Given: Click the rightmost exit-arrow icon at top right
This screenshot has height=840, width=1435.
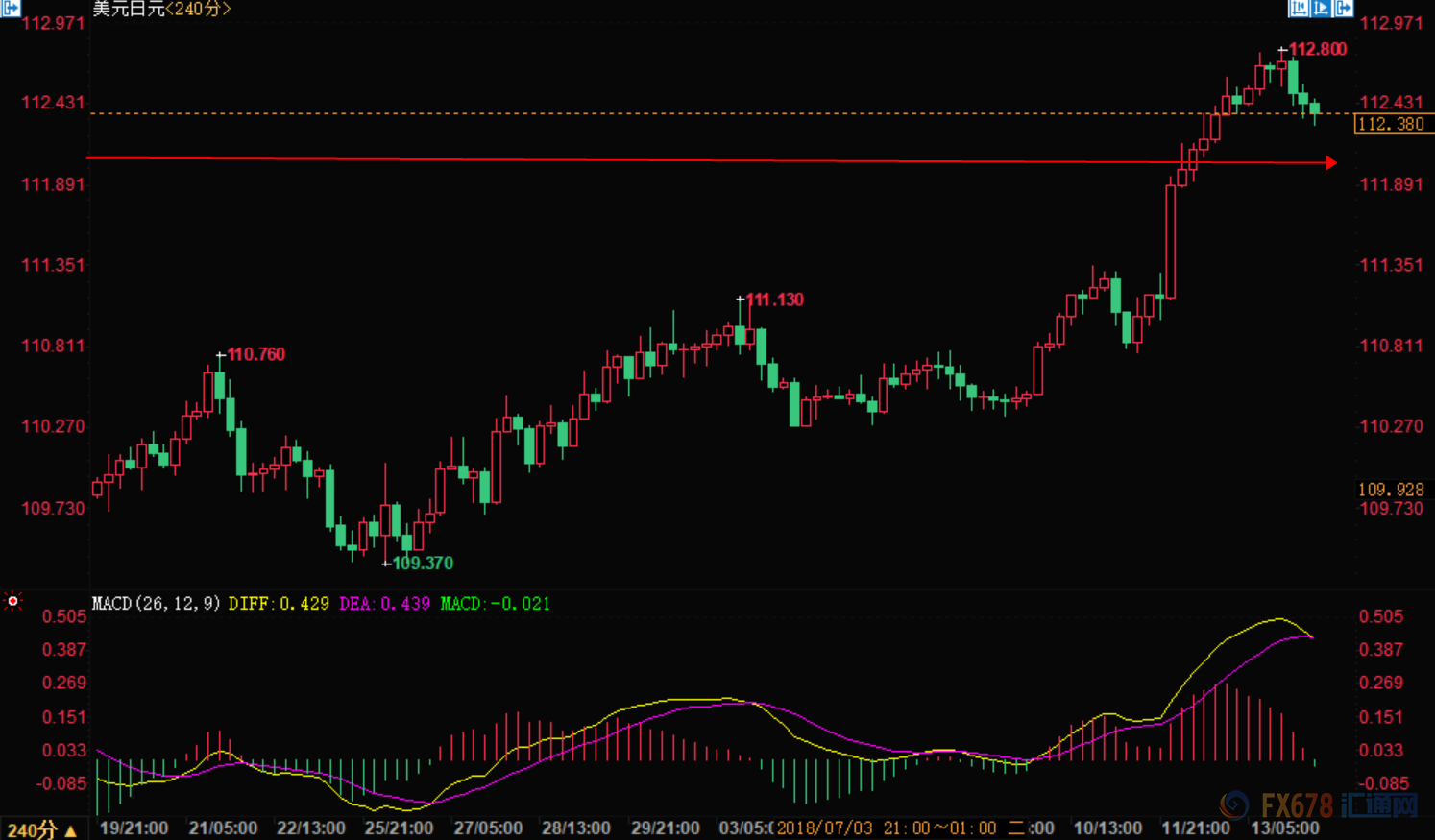Looking at the screenshot, I should 1344,9.
